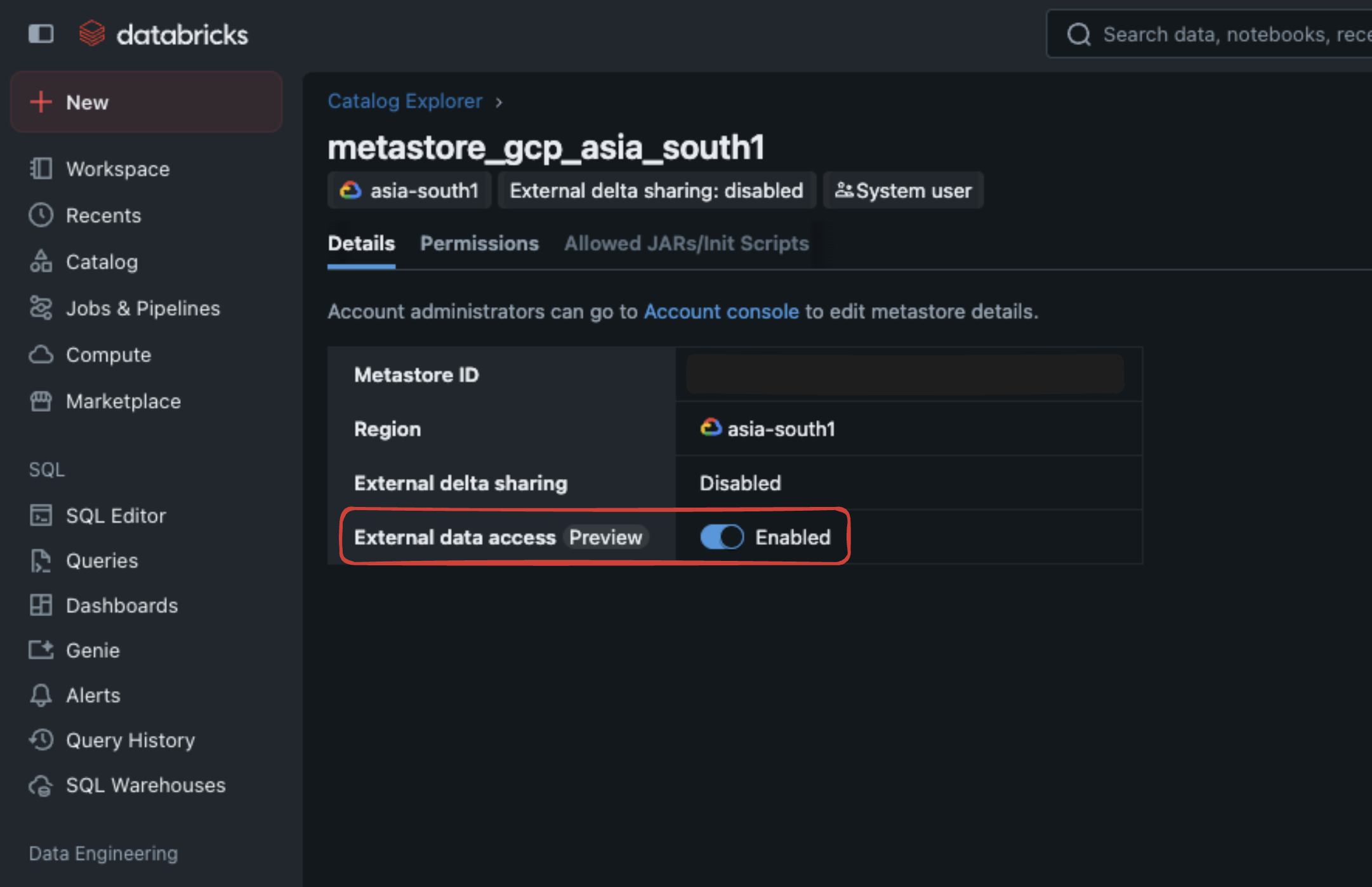Launch the SQL Editor from sidebar
The image size is (1372, 887).
pos(116,515)
